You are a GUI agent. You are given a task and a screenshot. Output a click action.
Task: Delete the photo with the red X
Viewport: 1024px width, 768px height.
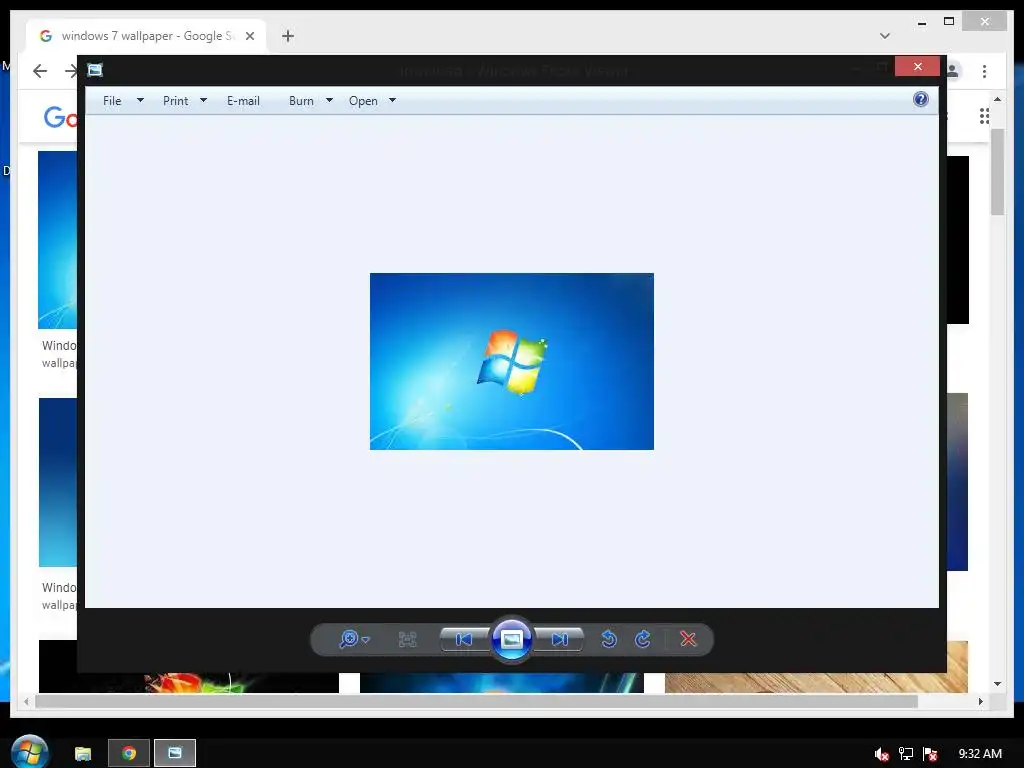(688, 639)
